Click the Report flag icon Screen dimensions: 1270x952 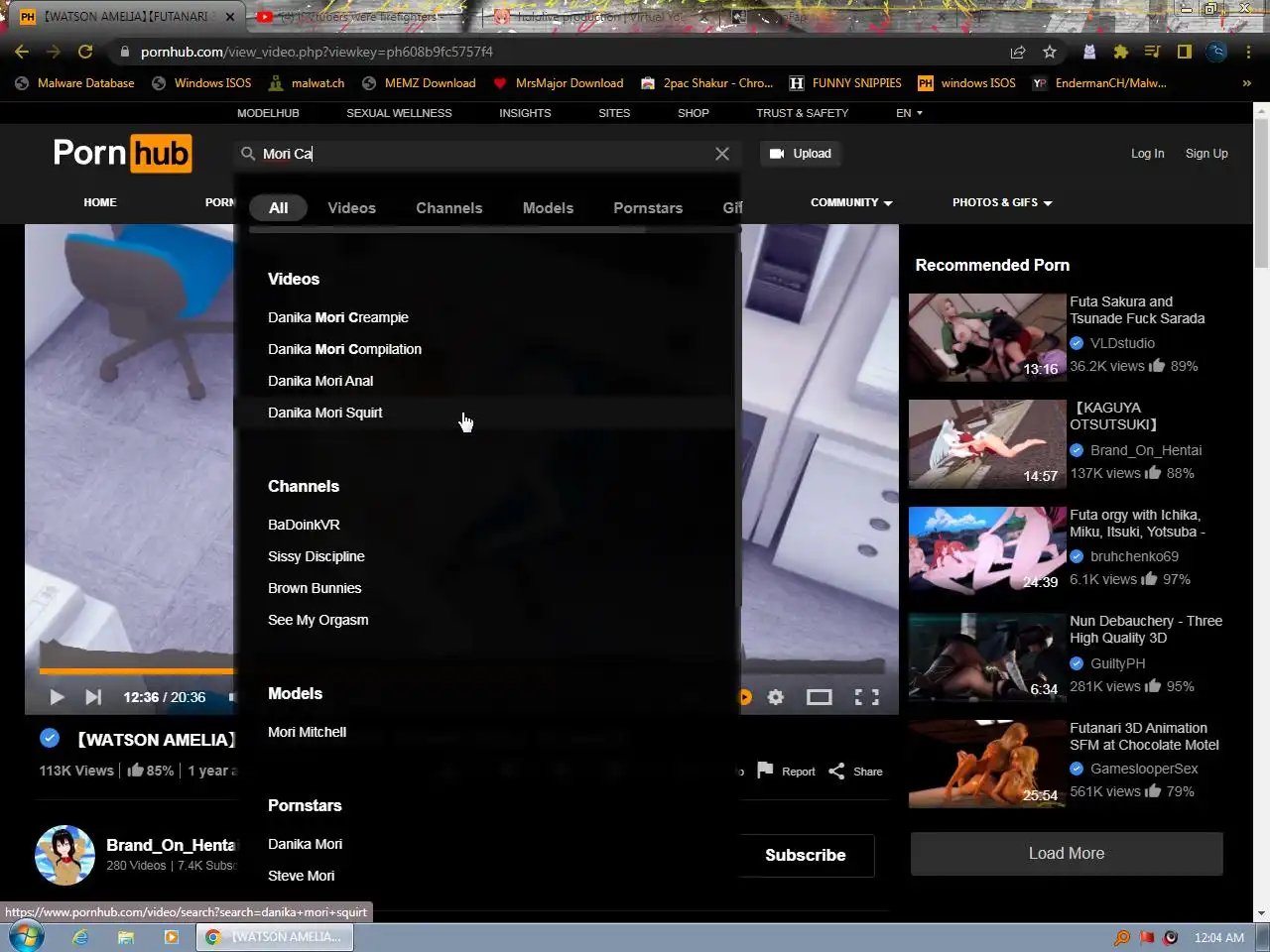pyautogui.click(x=765, y=771)
